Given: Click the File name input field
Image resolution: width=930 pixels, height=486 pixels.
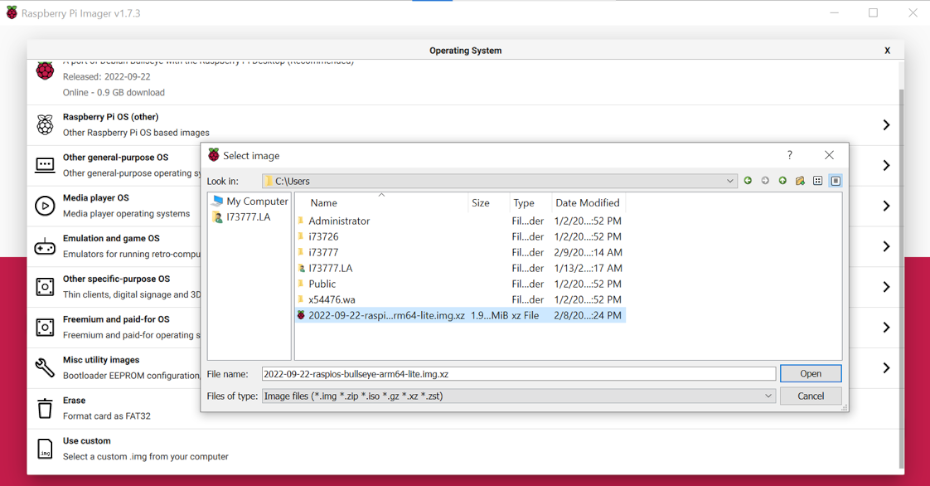Looking at the screenshot, I should tap(518, 374).
